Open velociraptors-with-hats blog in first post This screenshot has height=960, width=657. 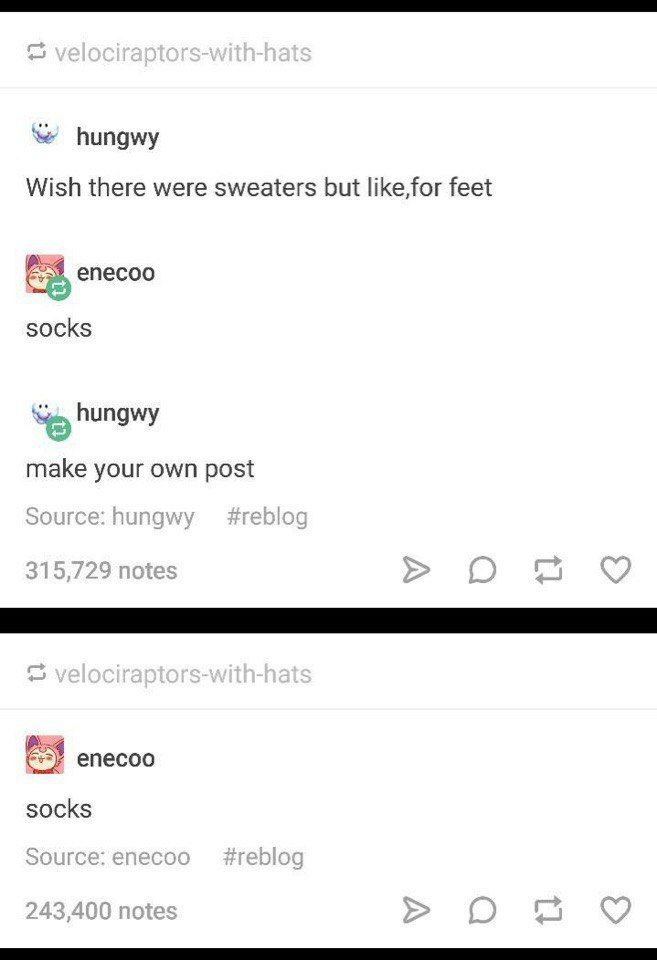[x=183, y=53]
